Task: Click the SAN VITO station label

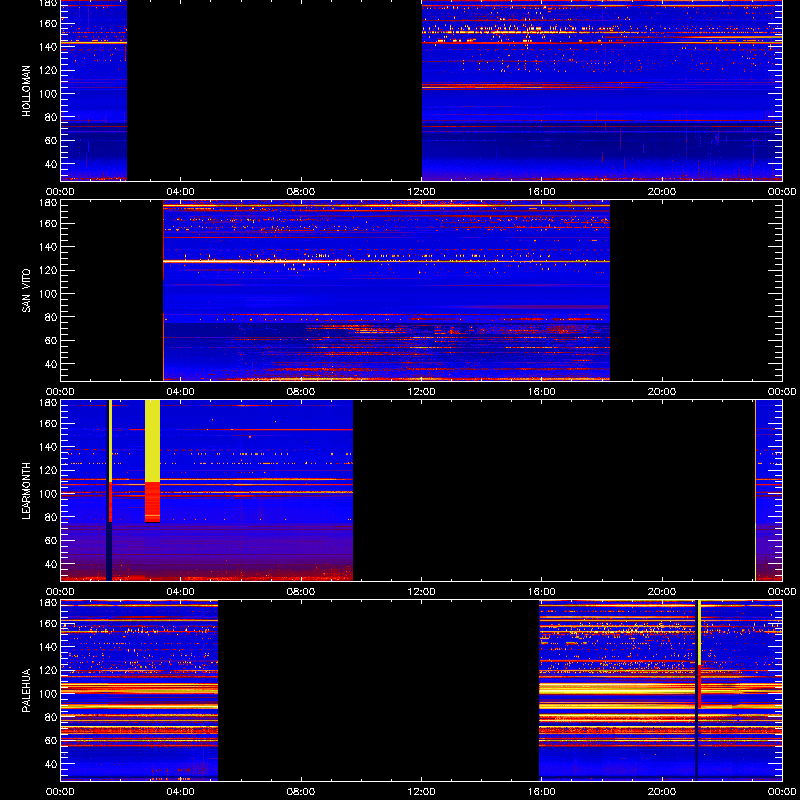Action: pos(27,291)
